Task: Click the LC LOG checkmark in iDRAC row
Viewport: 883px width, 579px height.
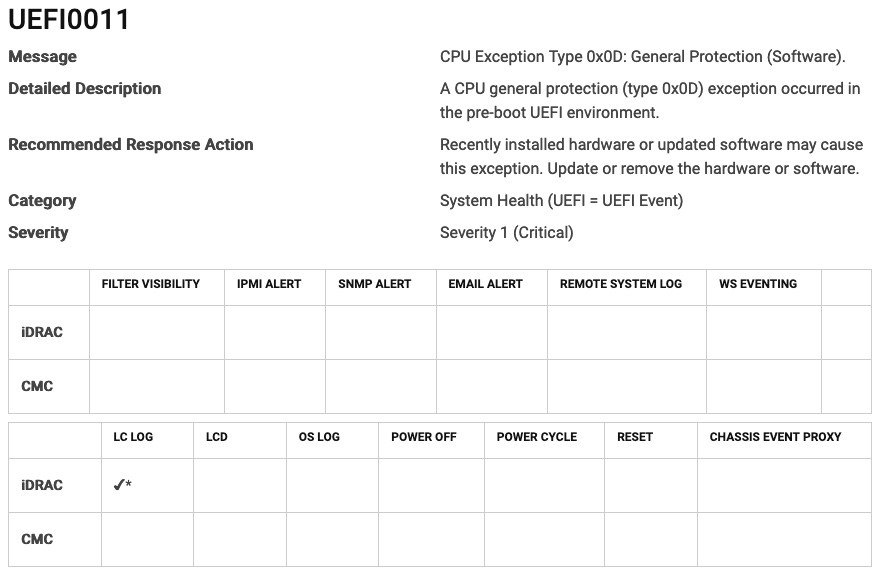Action: 122,484
